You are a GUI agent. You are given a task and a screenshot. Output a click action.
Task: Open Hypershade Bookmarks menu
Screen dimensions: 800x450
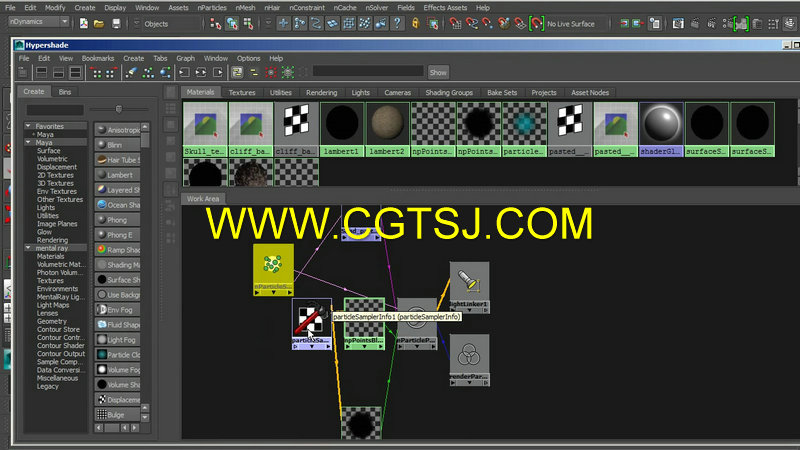[97, 58]
